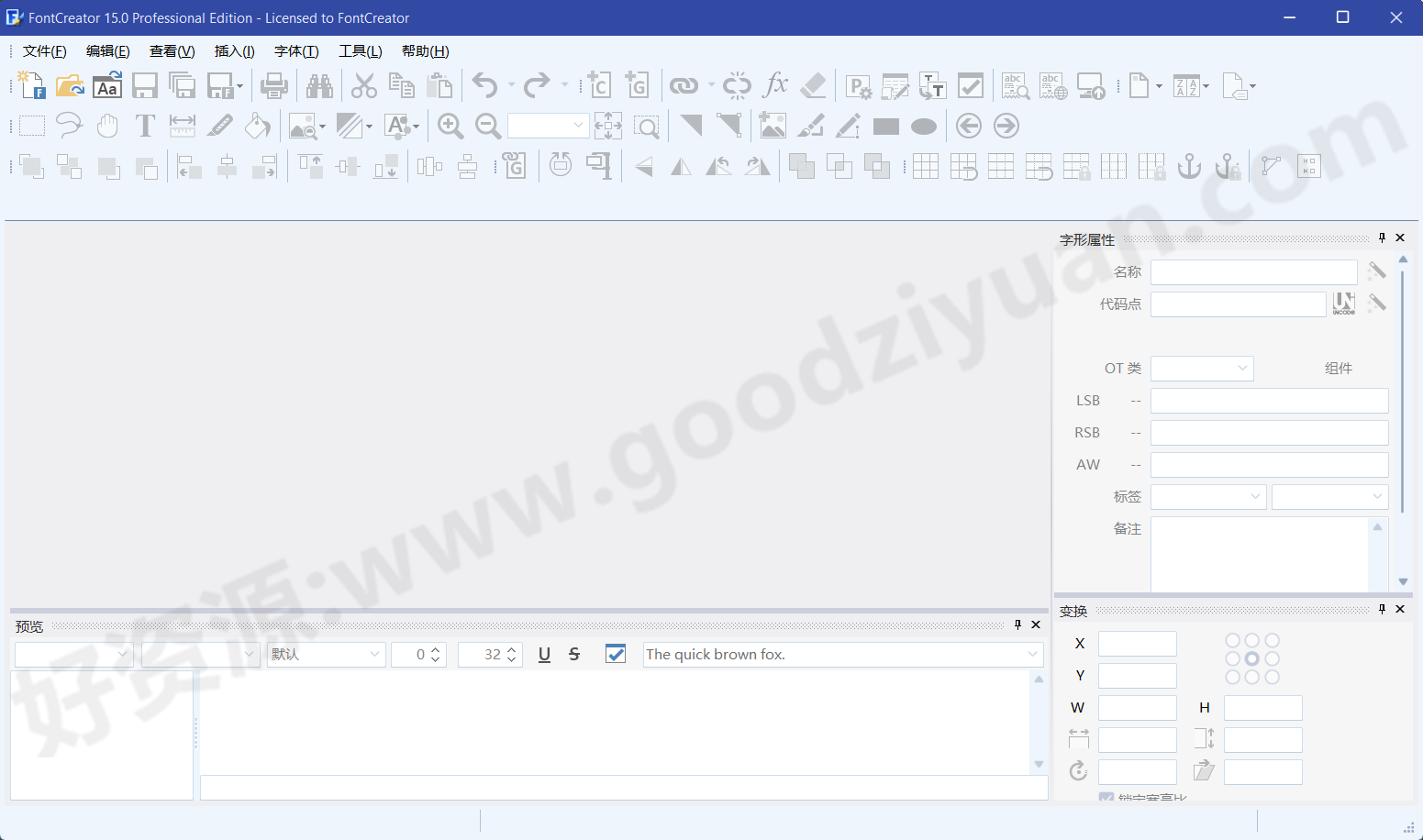Screen dimensions: 1423x840
Task: Open the Find glyphs binoculars tool
Action: click(x=319, y=85)
